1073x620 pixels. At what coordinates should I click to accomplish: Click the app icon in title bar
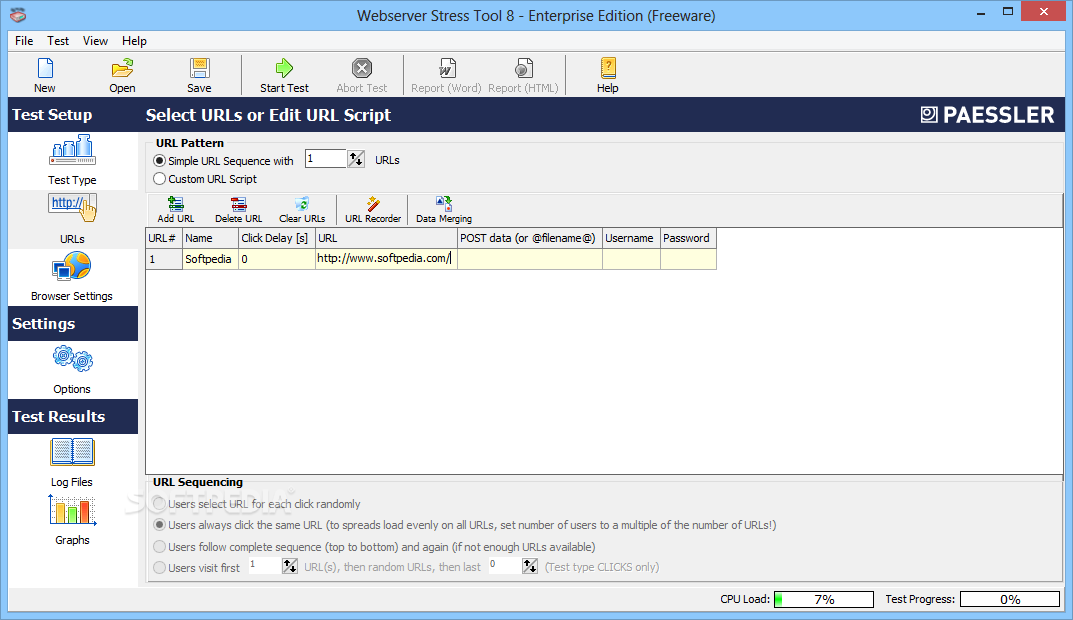[18, 14]
